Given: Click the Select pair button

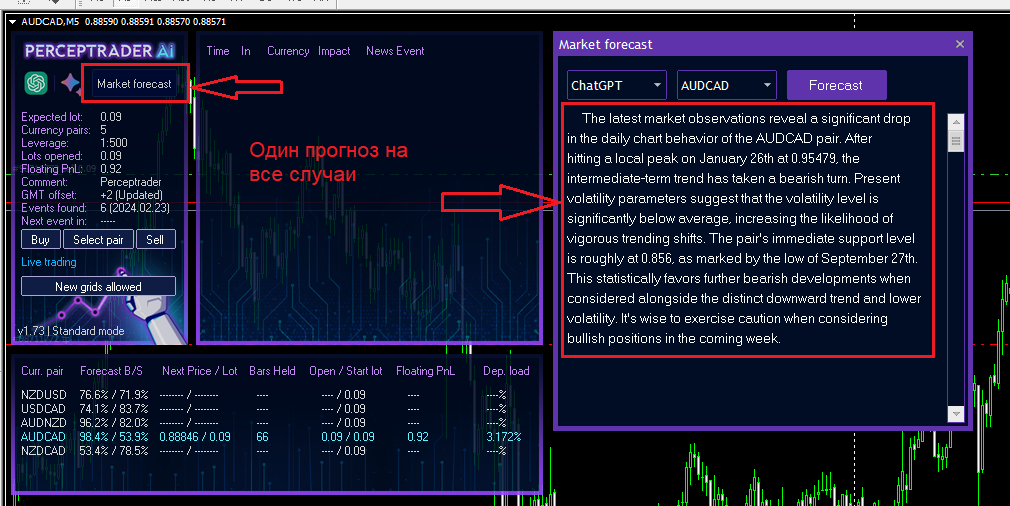Looking at the screenshot, I should [x=98, y=239].
